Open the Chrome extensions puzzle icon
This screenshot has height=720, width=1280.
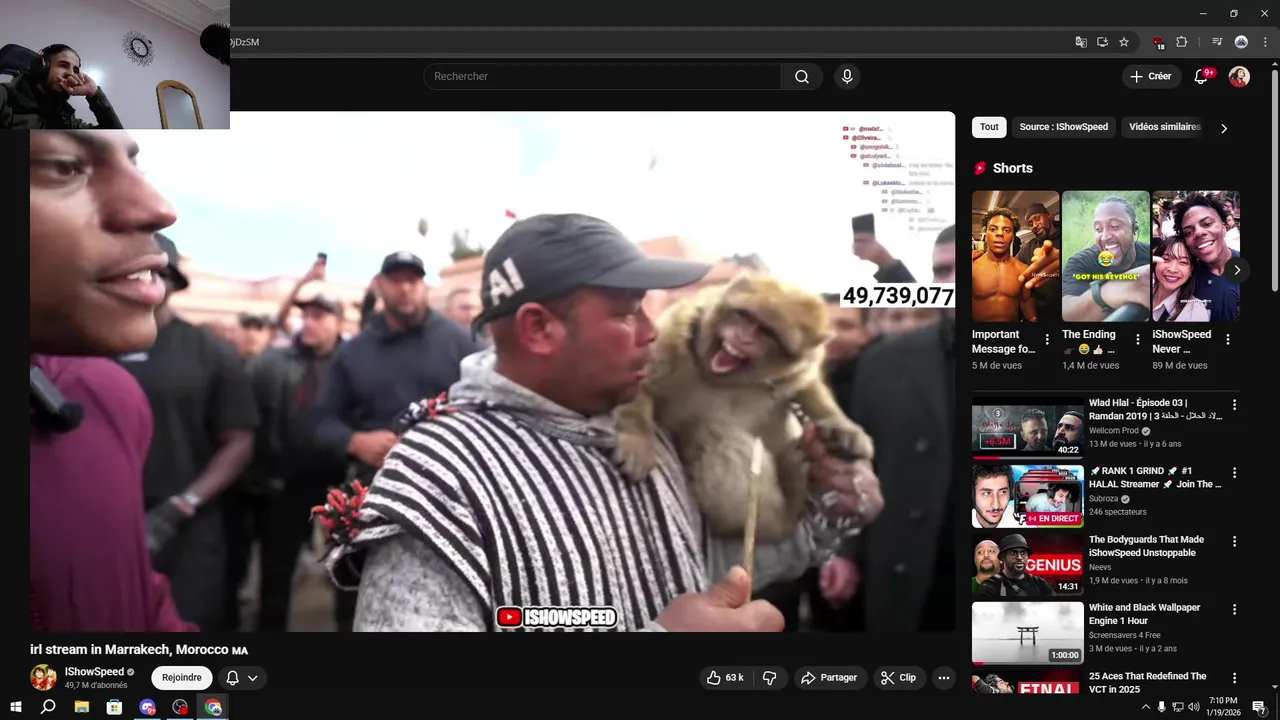click(1181, 42)
